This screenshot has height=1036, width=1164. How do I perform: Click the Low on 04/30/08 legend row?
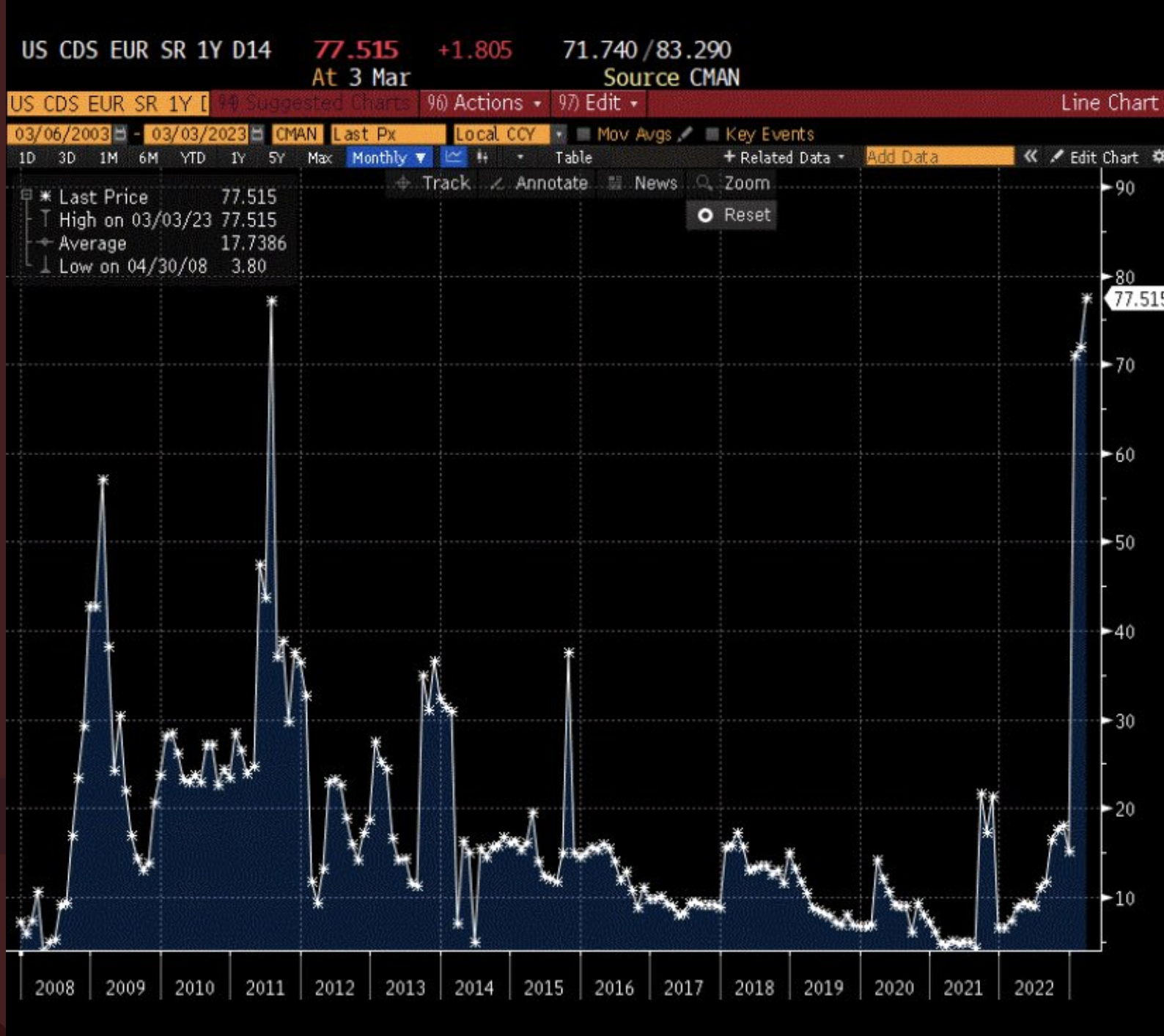(152, 266)
